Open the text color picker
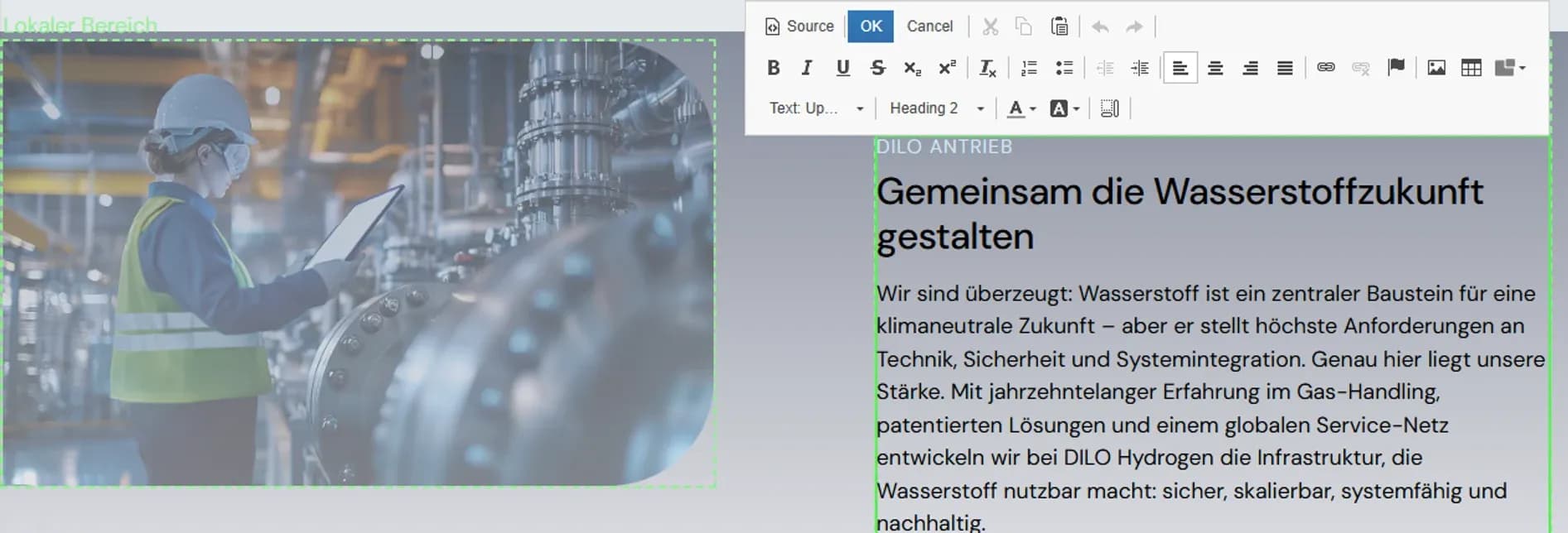The width and height of the screenshot is (1568, 533). [1021, 108]
